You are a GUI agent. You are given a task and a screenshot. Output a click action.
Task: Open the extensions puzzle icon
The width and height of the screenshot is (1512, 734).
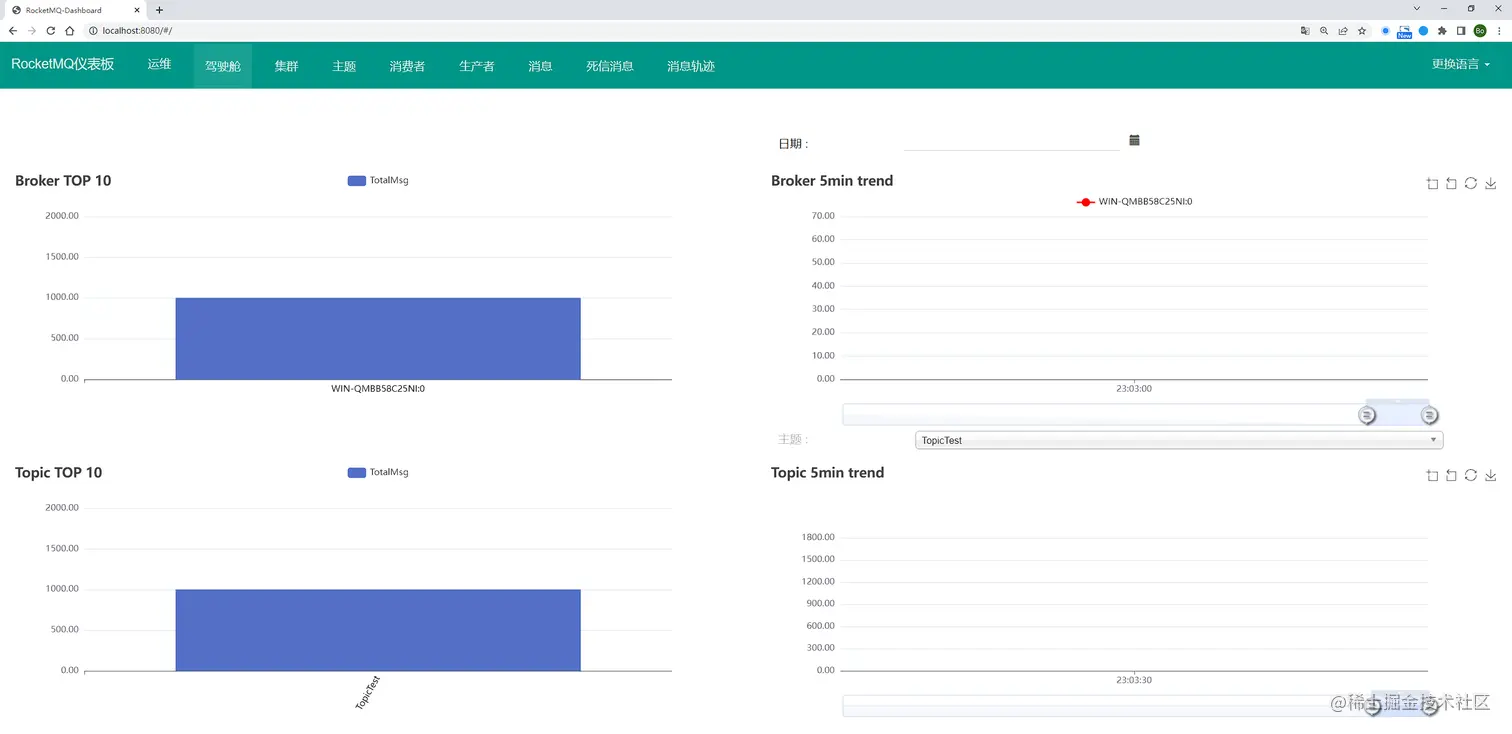(1442, 31)
